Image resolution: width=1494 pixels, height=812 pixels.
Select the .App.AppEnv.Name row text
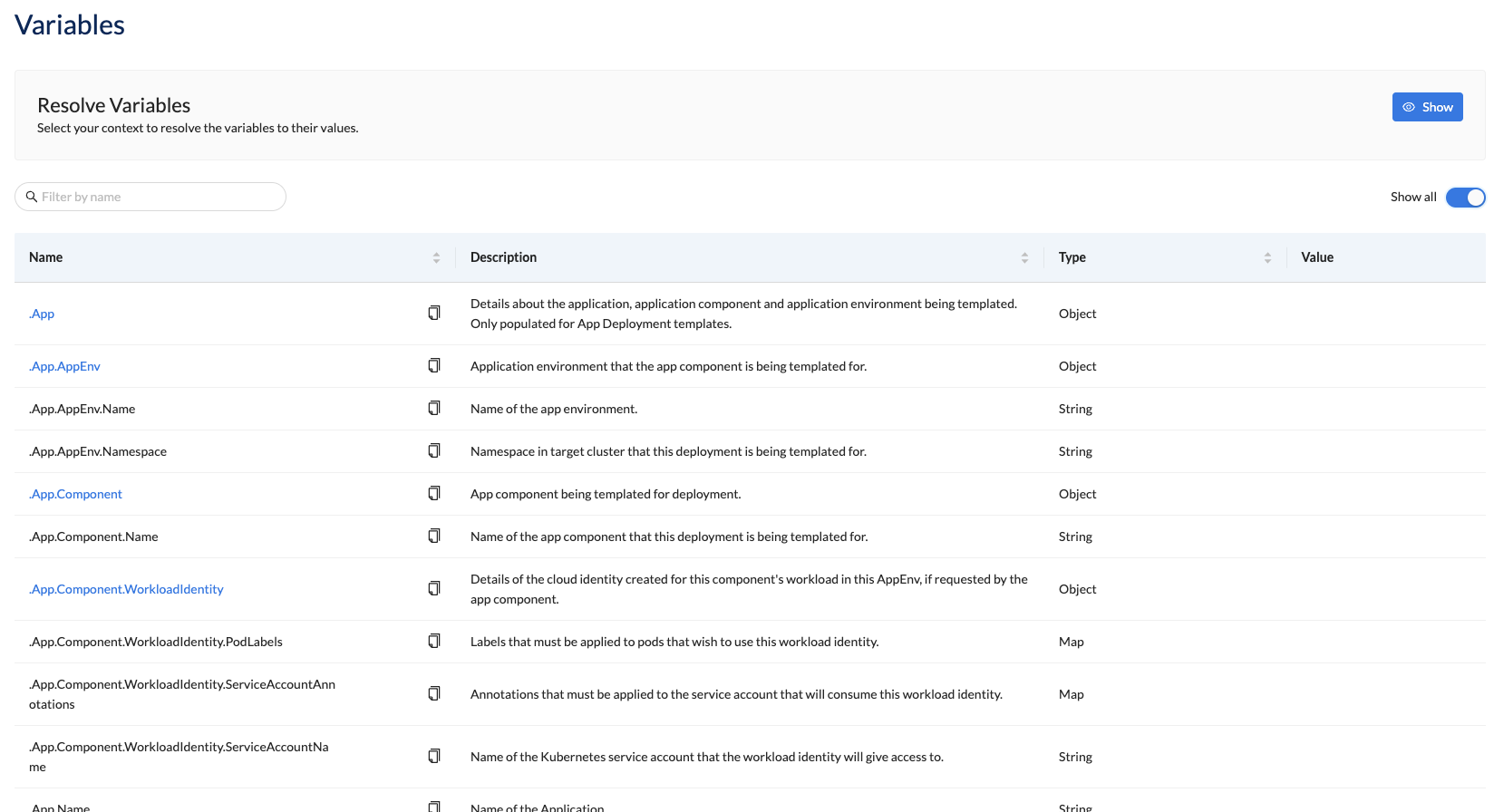coord(82,409)
